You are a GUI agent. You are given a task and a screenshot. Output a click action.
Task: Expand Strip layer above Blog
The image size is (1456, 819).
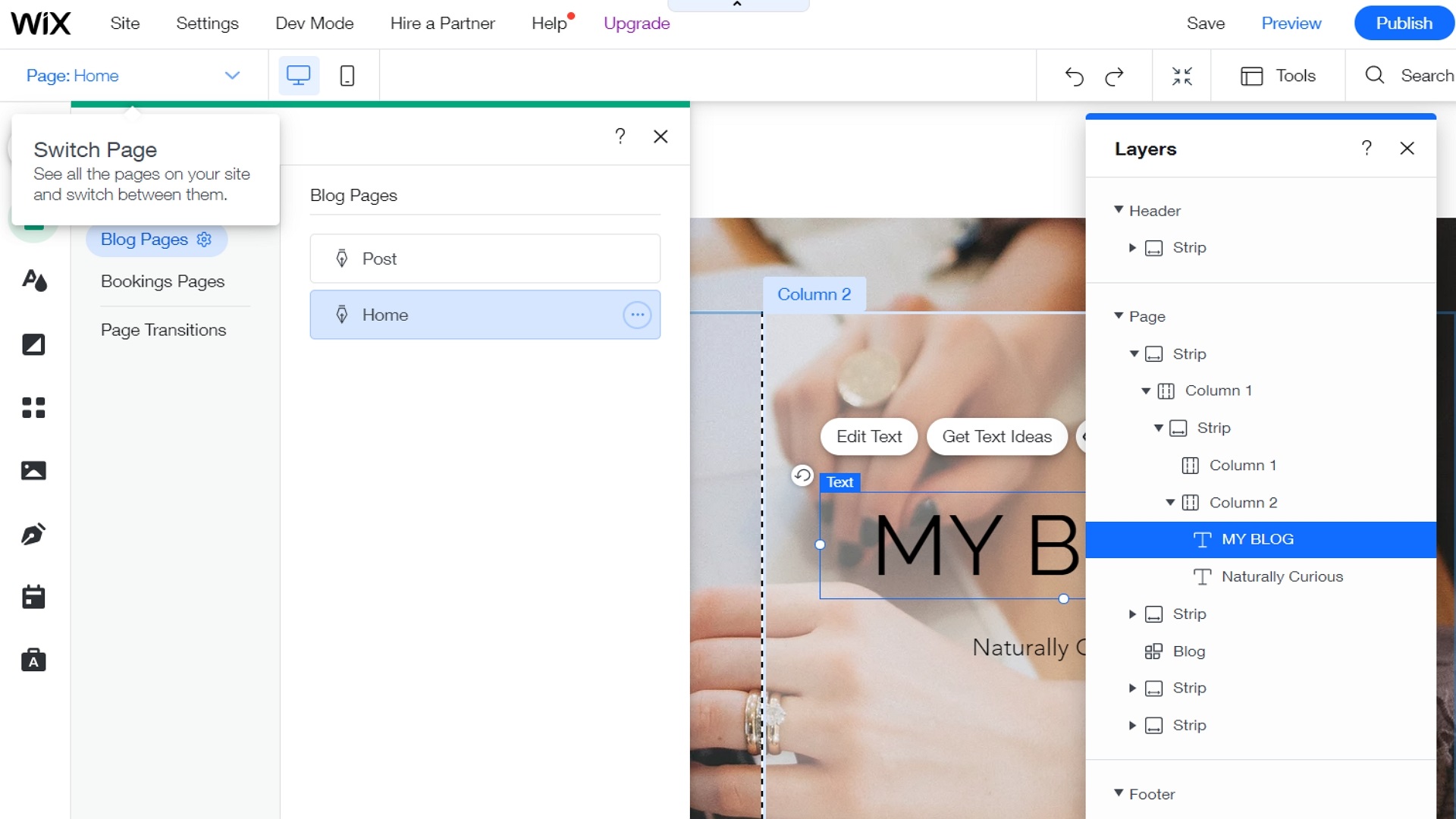coord(1132,614)
